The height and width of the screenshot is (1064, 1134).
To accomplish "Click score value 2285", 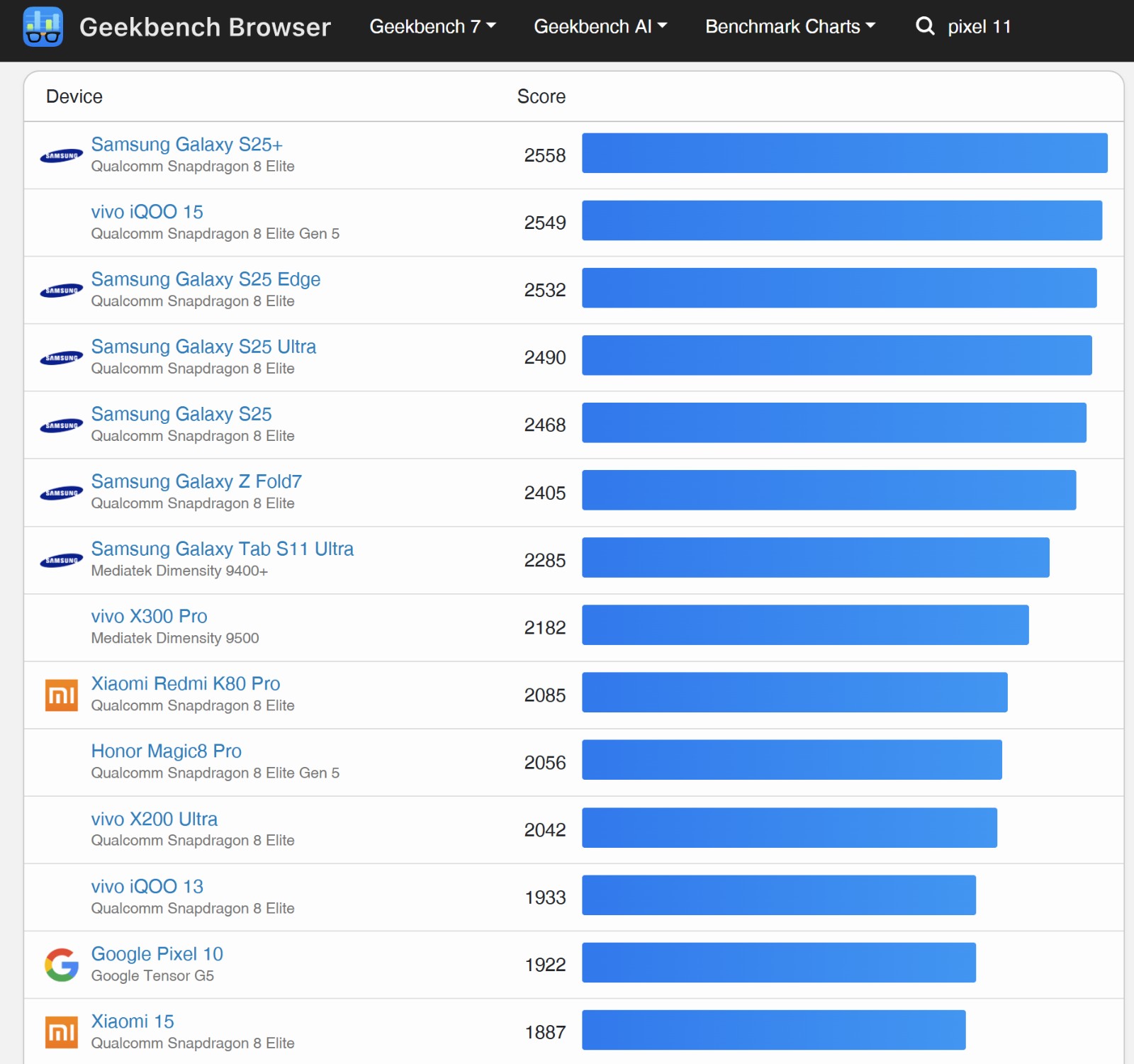I will pos(545,560).
